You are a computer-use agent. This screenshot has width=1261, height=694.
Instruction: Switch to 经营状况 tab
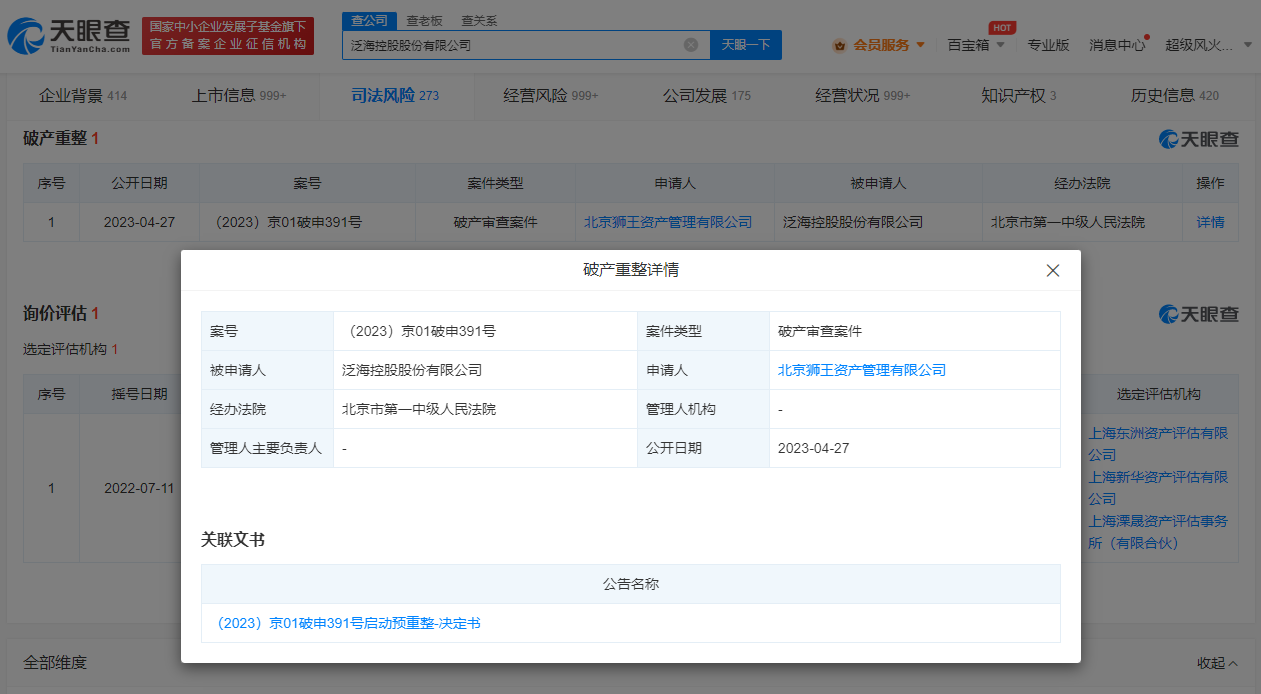863,96
